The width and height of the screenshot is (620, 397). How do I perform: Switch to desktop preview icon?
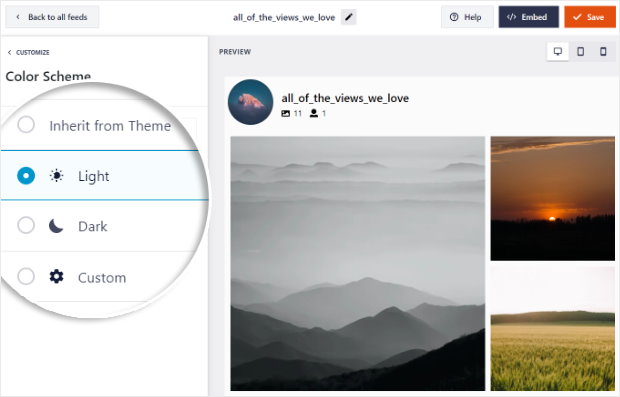point(558,51)
